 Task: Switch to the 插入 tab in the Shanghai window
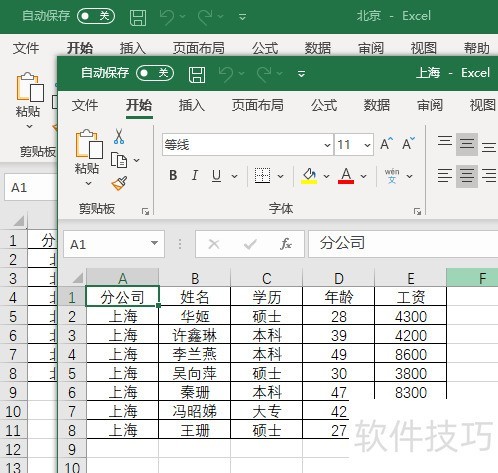[192, 105]
